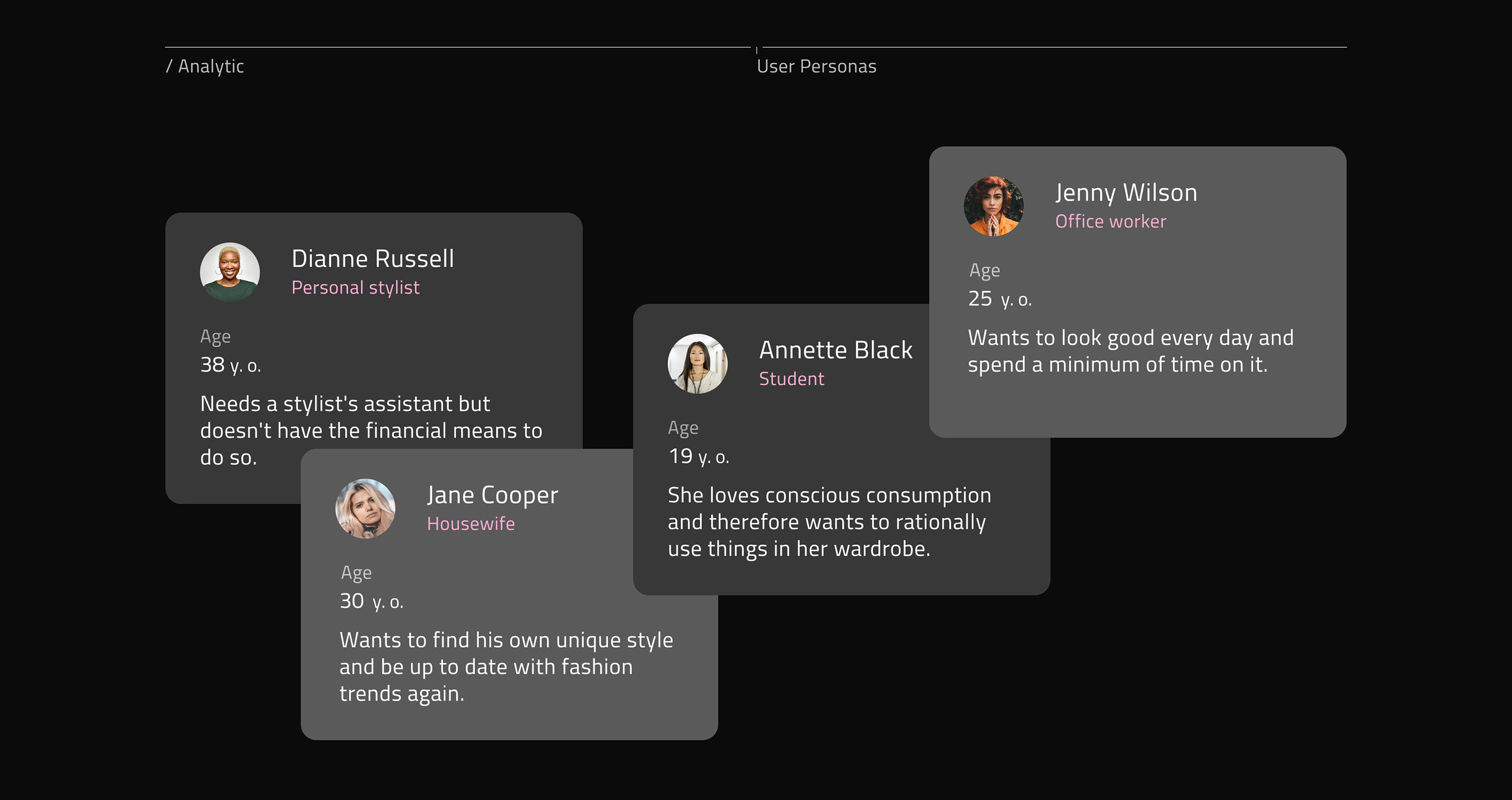This screenshot has width=1512, height=800.
Task: Click the pink Personal stylist label
Action: (355, 288)
